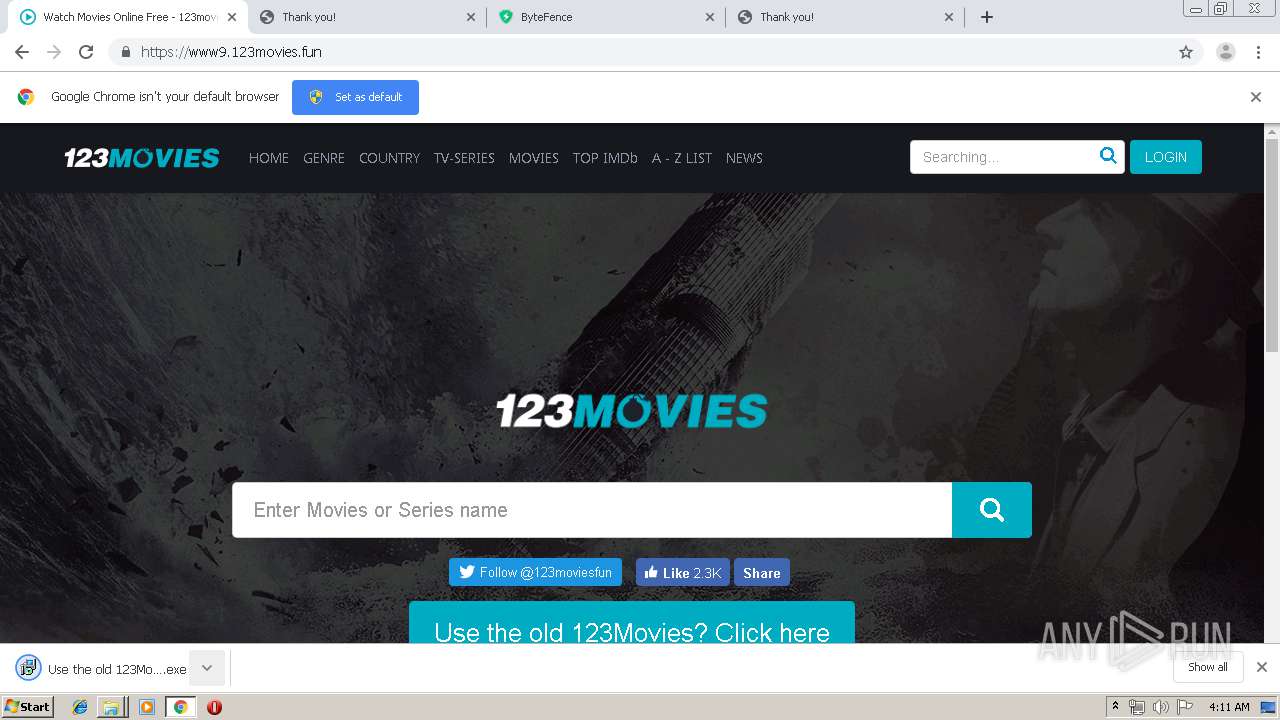Screen dimensions: 1280x720
Task: Switch to the Watch Movies Online Free tab
Action: 123,17
